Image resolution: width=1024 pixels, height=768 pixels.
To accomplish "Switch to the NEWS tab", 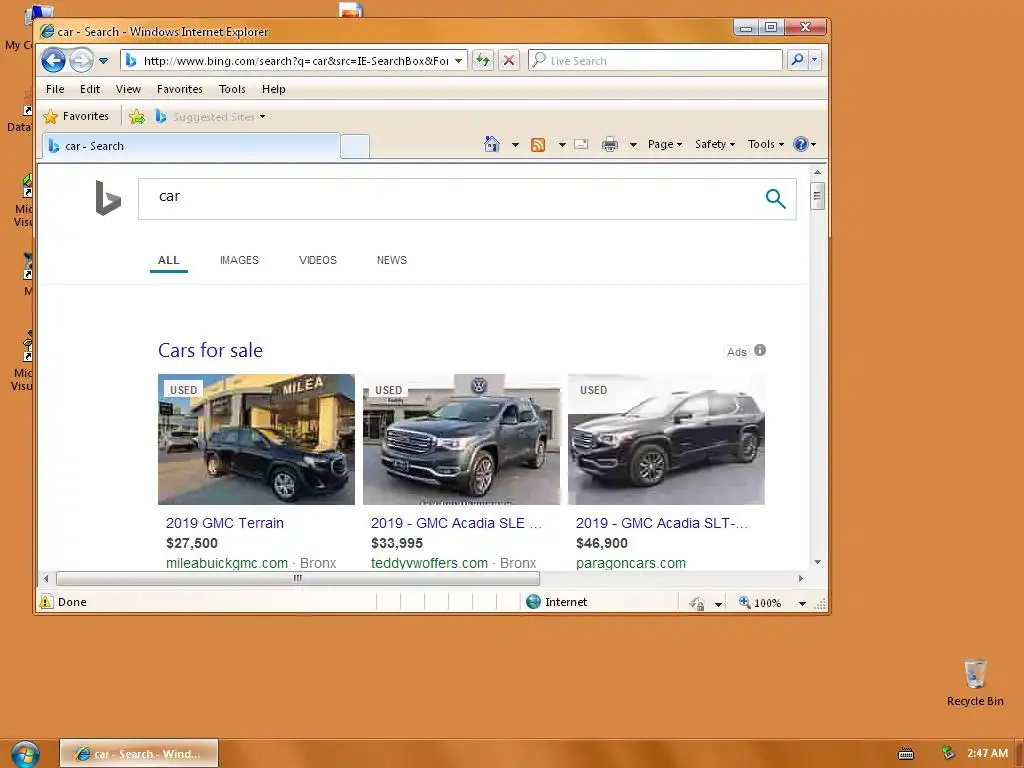I will coord(392,260).
